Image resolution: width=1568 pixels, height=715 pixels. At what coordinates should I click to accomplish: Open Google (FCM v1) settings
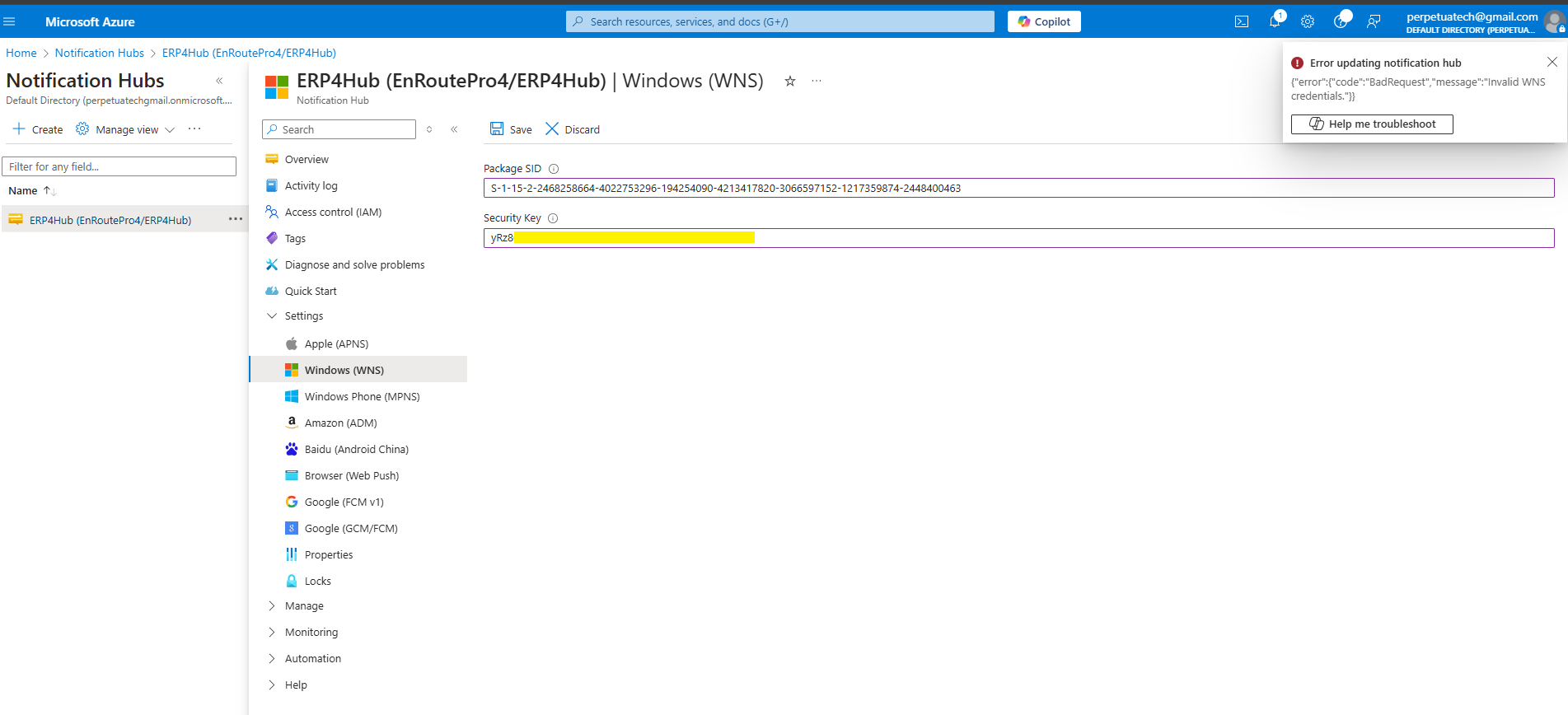click(x=344, y=502)
